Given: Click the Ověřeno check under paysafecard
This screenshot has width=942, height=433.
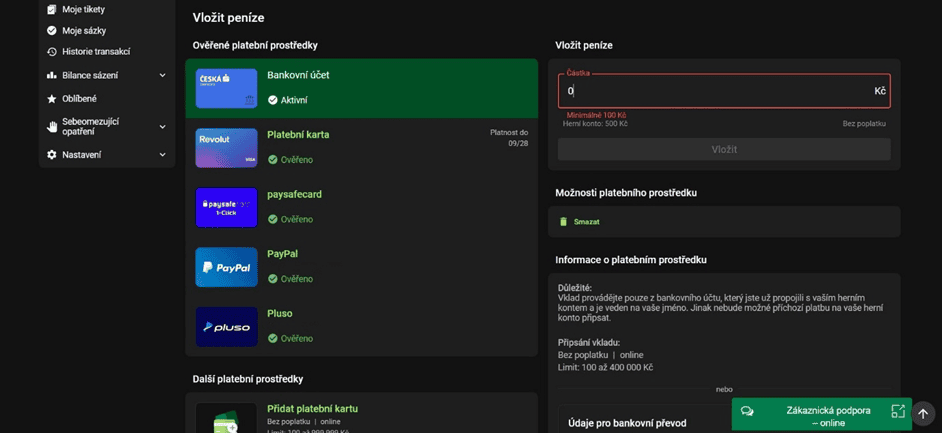Looking at the screenshot, I should [273, 219].
